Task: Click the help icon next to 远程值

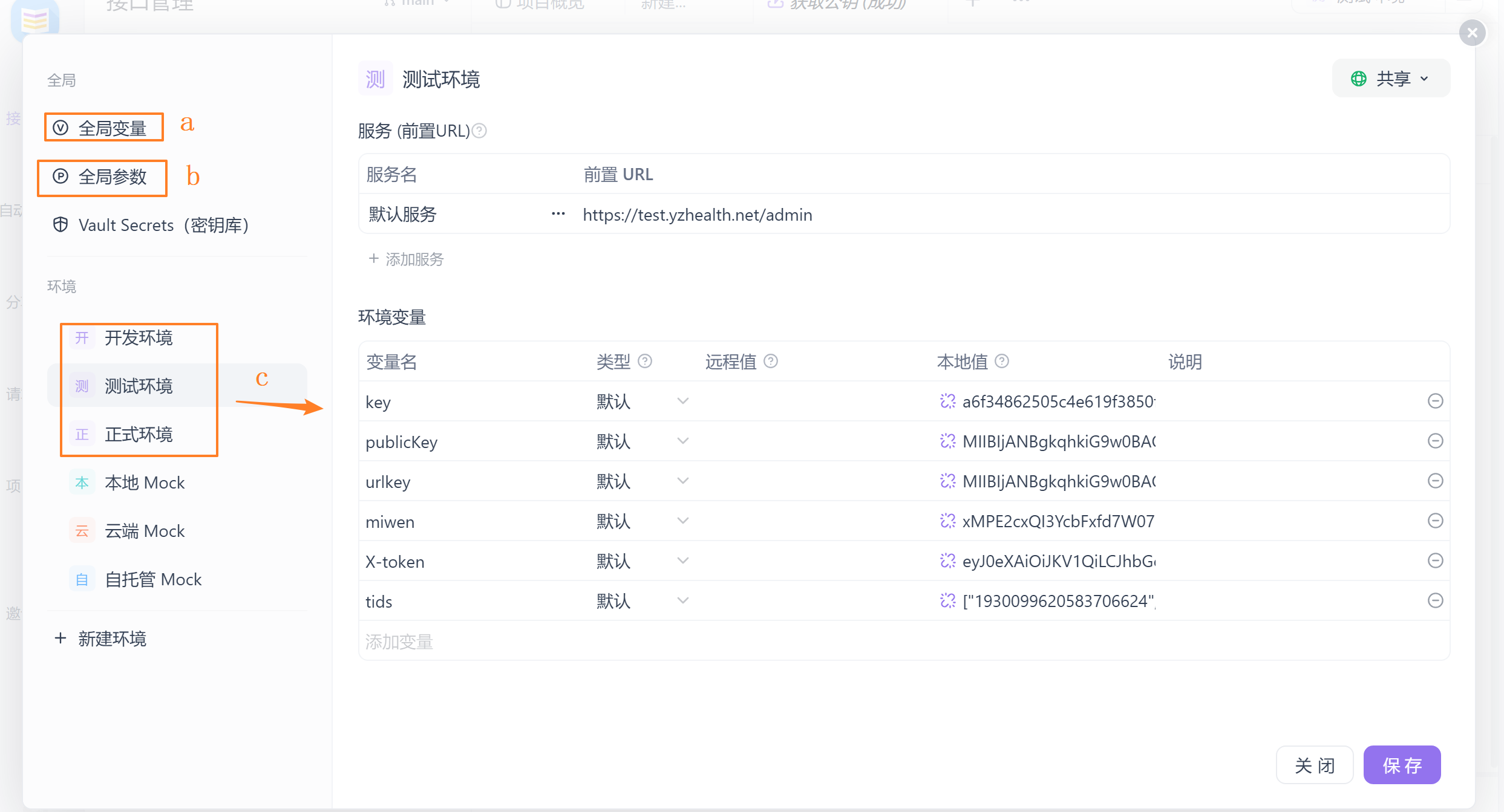Action: click(x=770, y=361)
